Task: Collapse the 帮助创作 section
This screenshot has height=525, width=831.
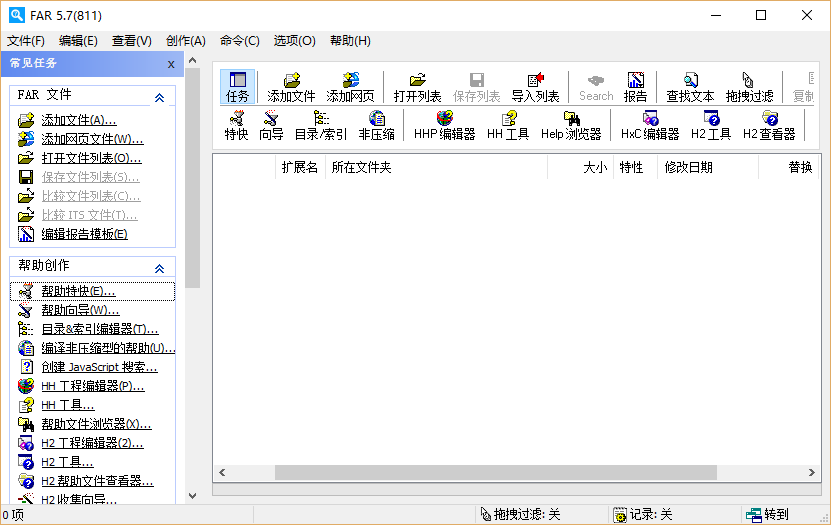Action: click(160, 269)
